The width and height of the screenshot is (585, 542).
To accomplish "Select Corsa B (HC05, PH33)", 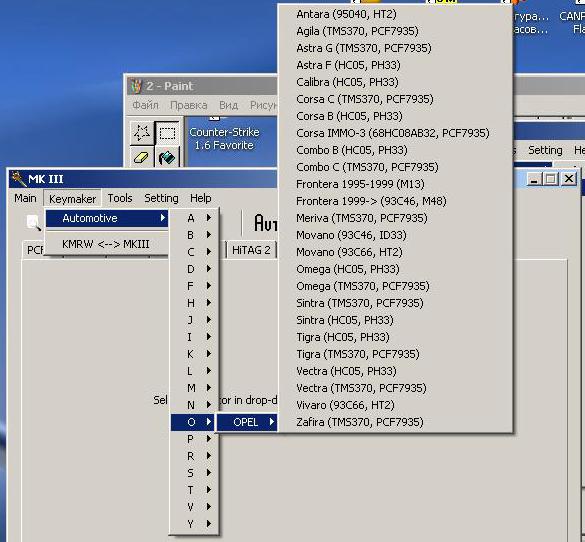I will point(395,116).
